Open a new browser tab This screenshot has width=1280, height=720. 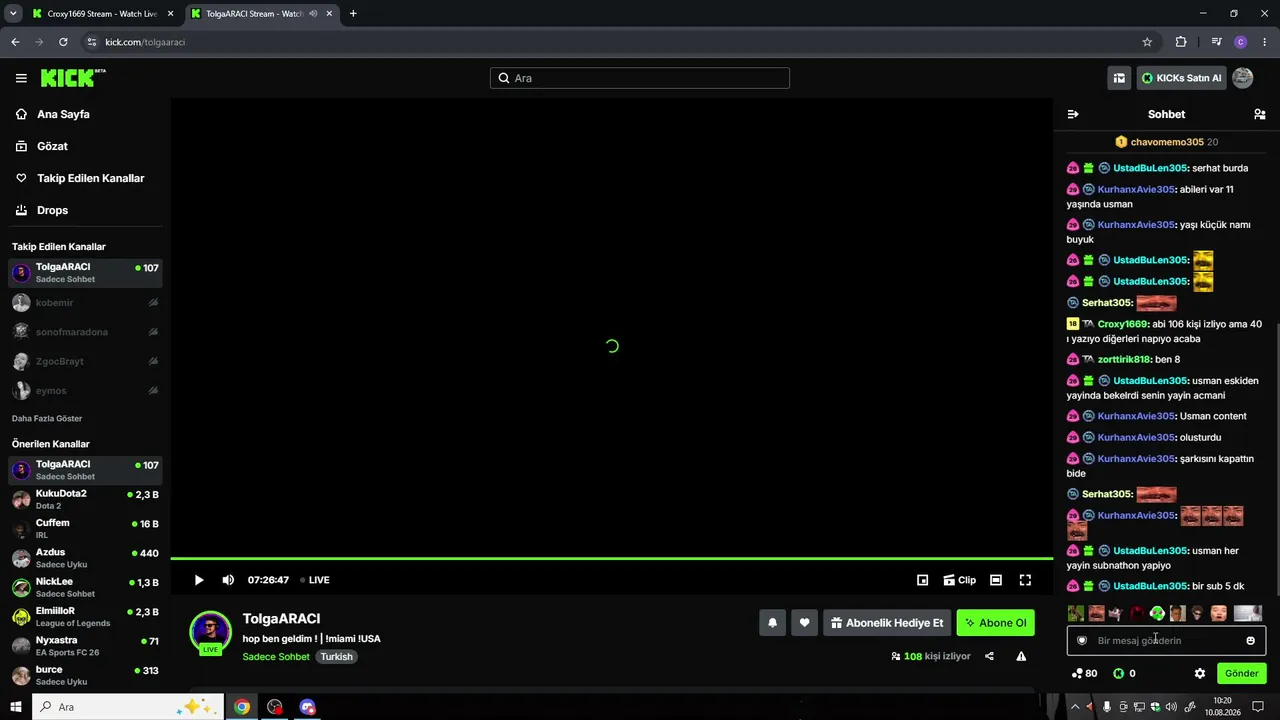(x=353, y=14)
